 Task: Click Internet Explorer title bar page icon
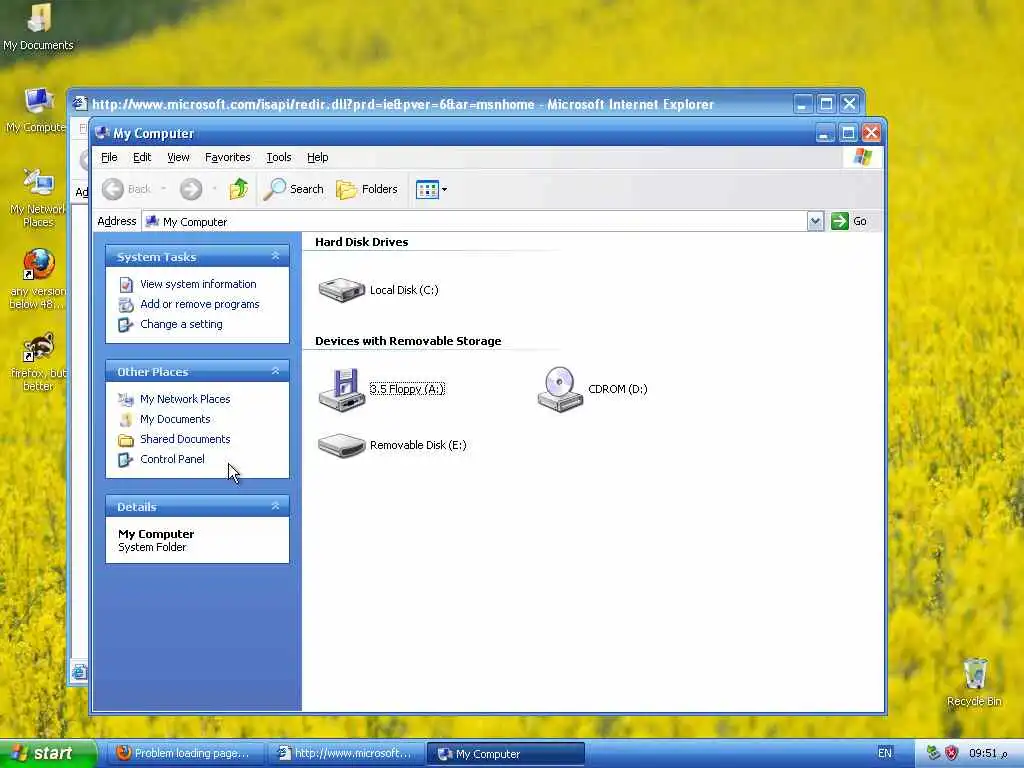[x=80, y=104]
